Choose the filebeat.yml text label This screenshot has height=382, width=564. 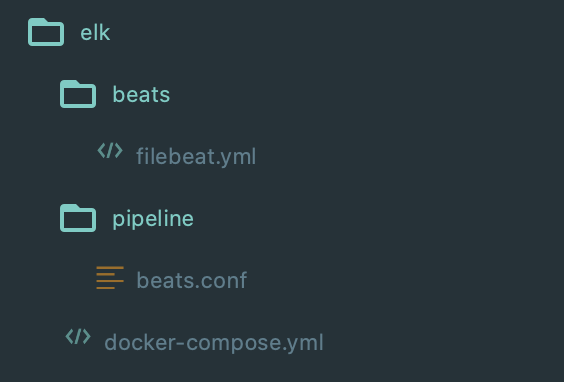pos(196,156)
